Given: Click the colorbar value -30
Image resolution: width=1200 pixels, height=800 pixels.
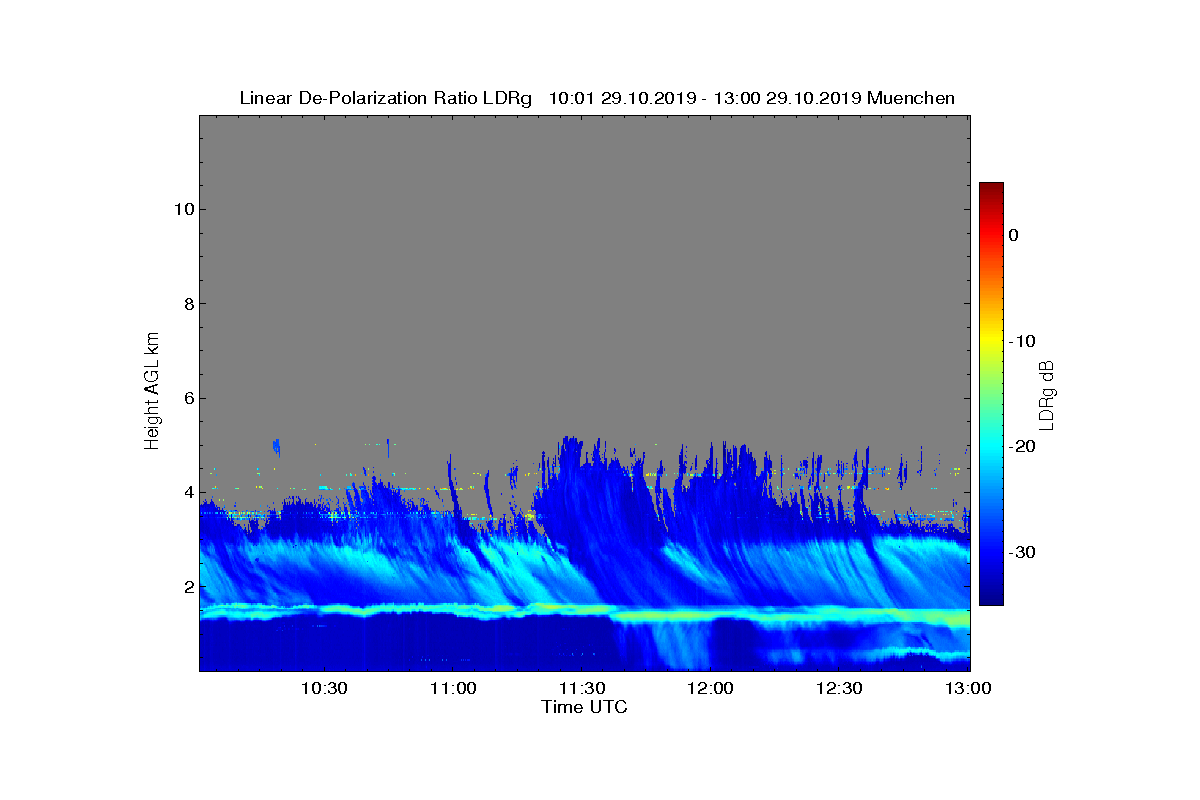Looking at the screenshot, I should tap(1021, 553).
